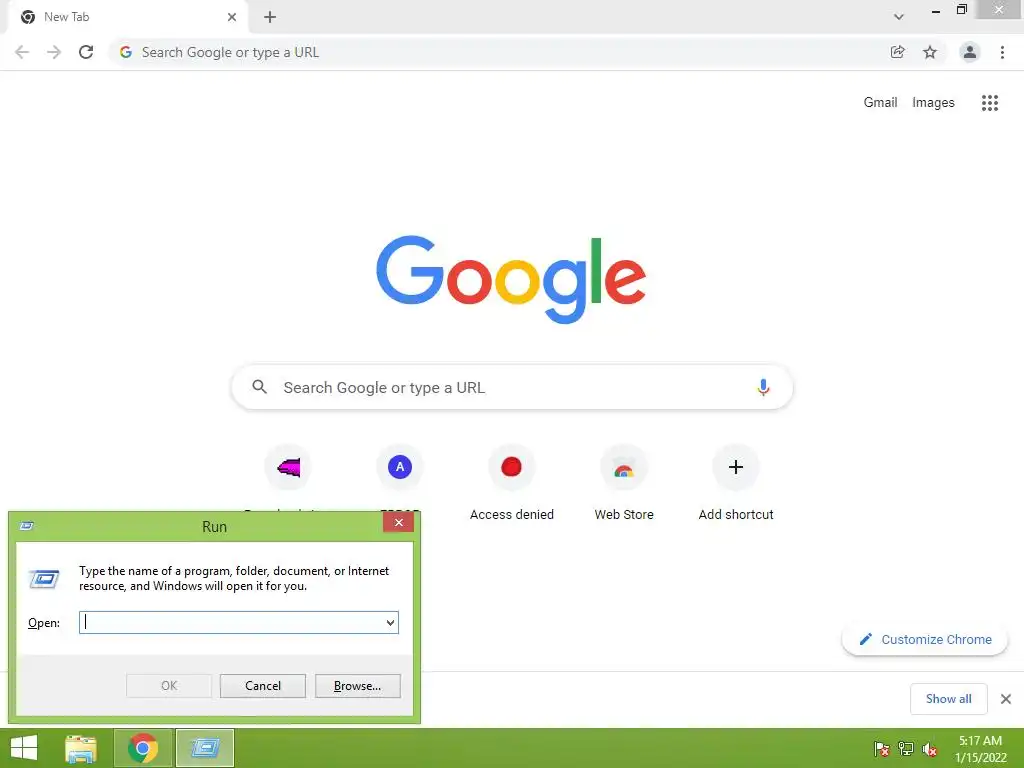Screen dimensions: 1024x768
Task: Click the Google logo
Action: coord(511,280)
